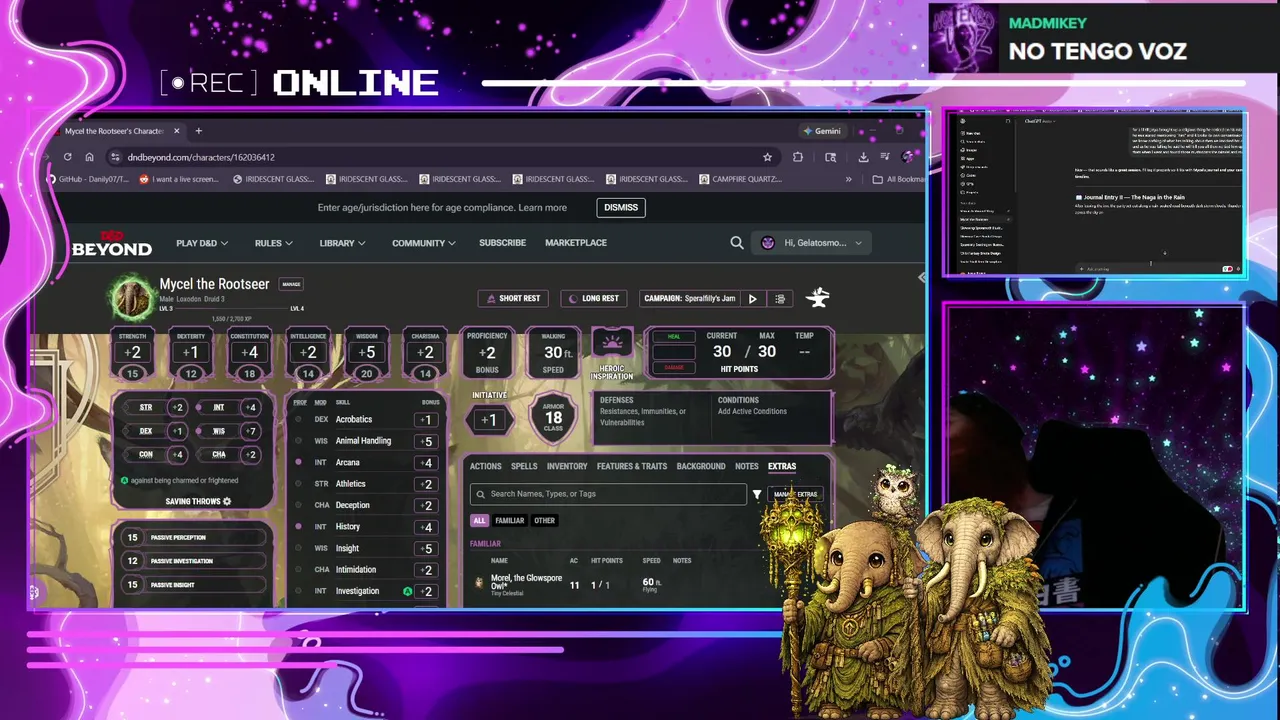Switch to the INVENTORY tab
Screen dimensions: 1280x720
pyautogui.click(x=567, y=466)
